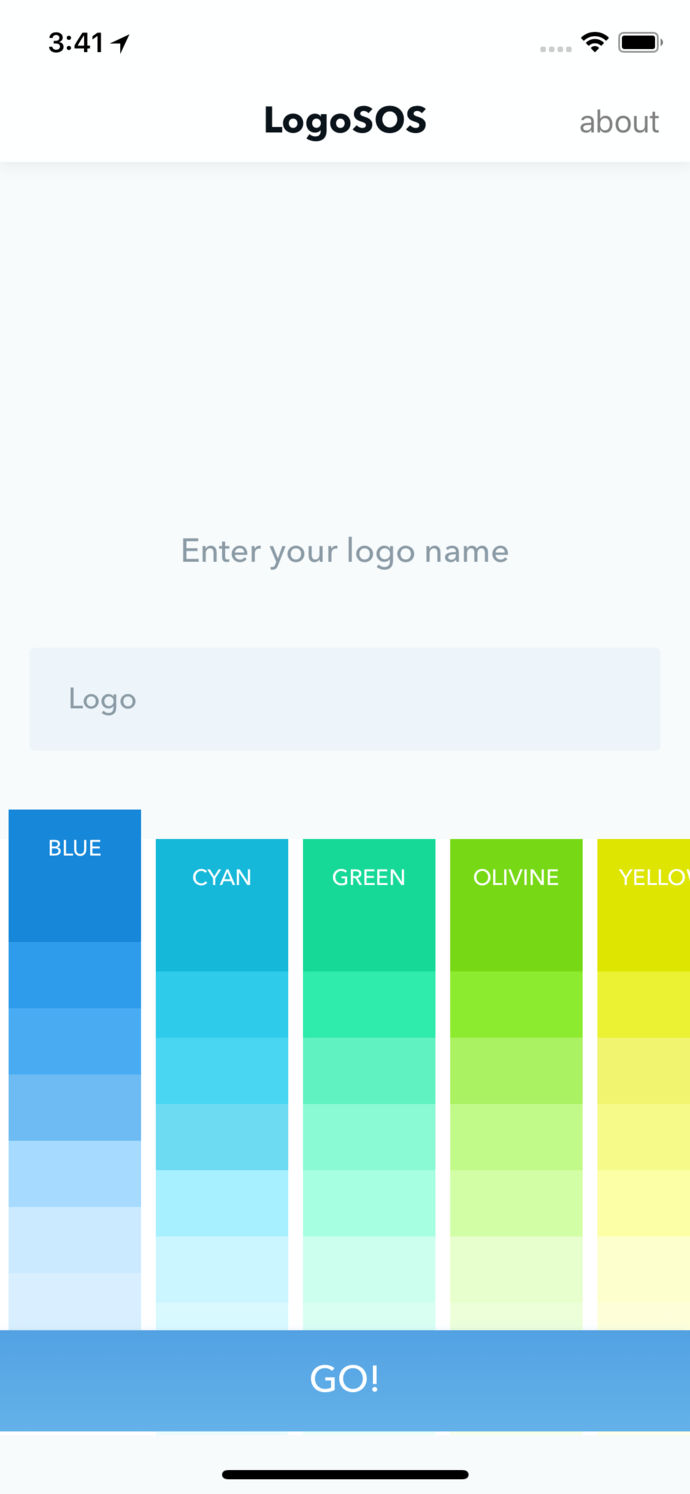The width and height of the screenshot is (690, 1494).
Task: Choose the GREEN color header swatch
Action: click(x=369, y=904)
